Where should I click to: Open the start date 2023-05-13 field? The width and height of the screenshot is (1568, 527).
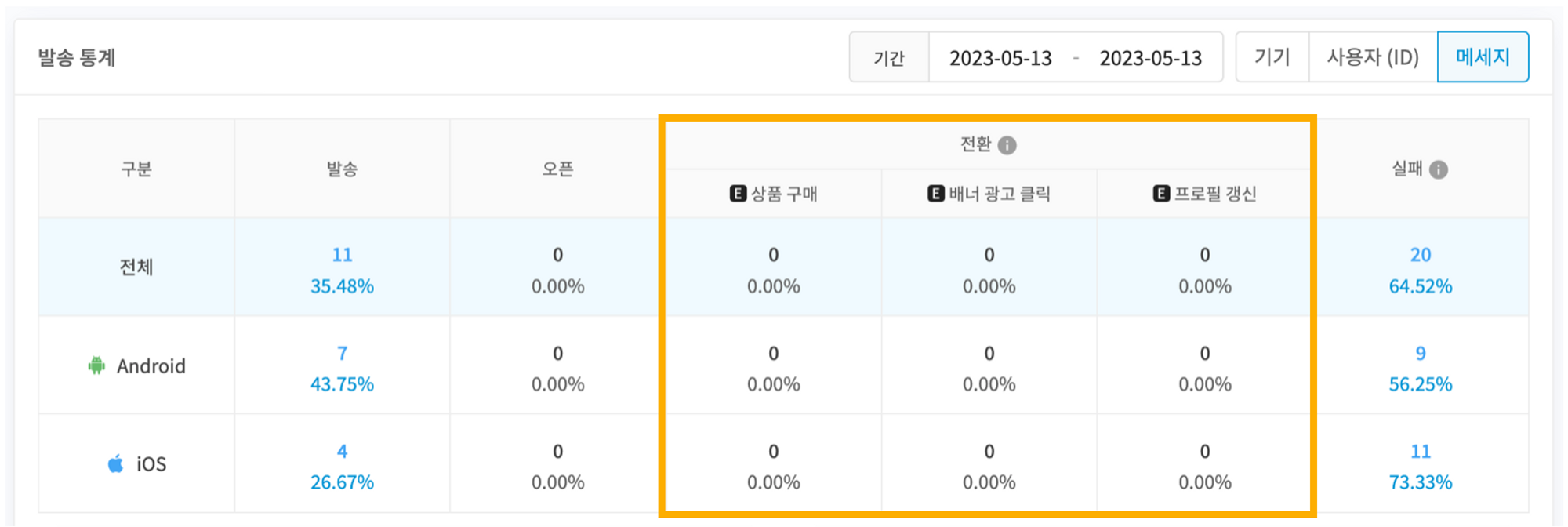1000,58
